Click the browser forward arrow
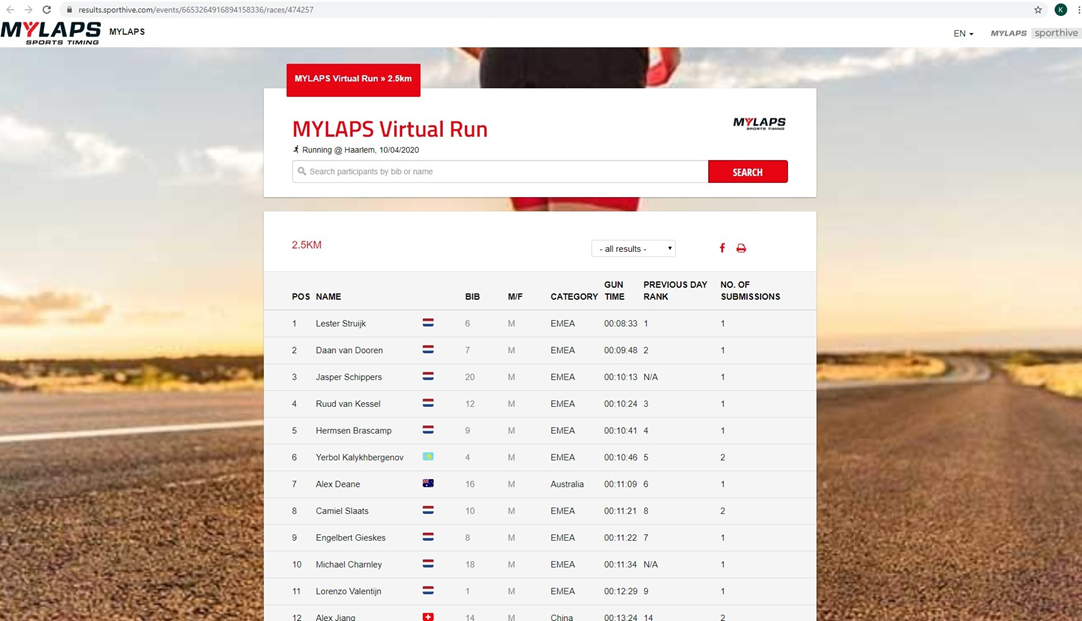This screenshot has width=1082, height=621. point(28,10)
